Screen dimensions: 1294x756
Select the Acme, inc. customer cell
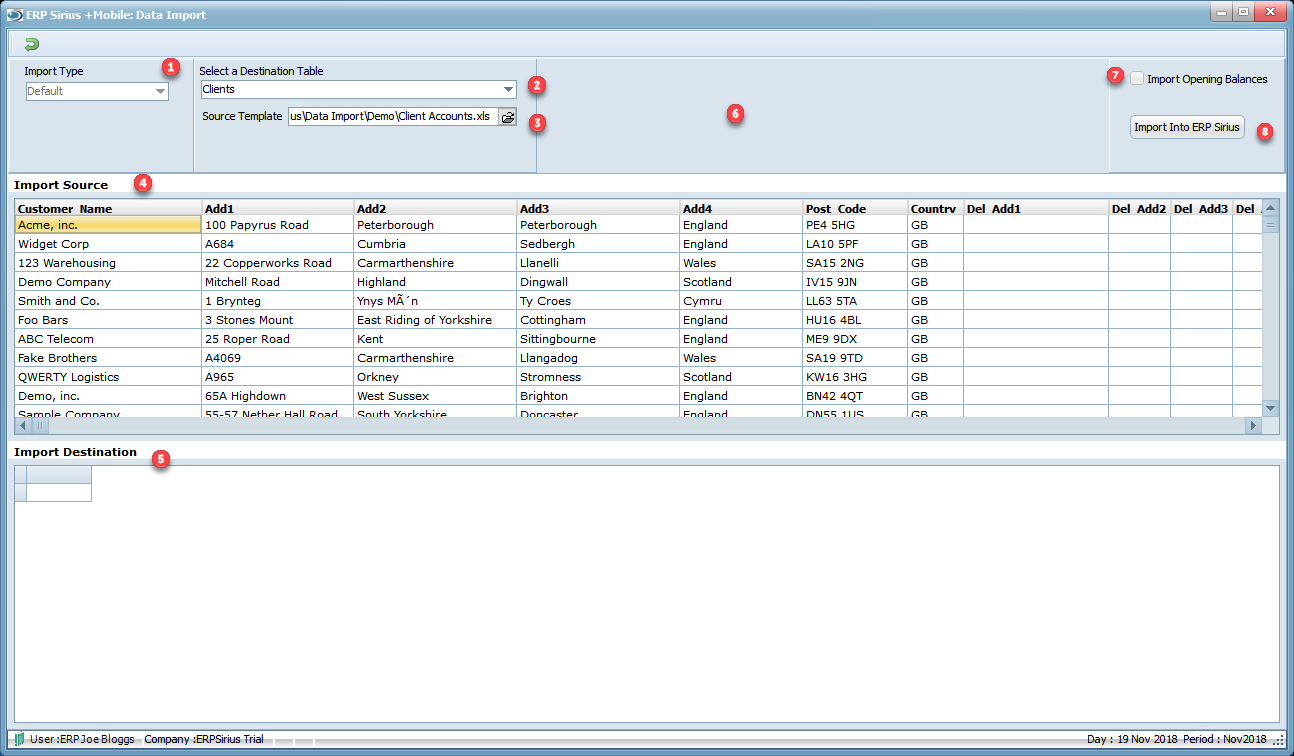point(108,225)
